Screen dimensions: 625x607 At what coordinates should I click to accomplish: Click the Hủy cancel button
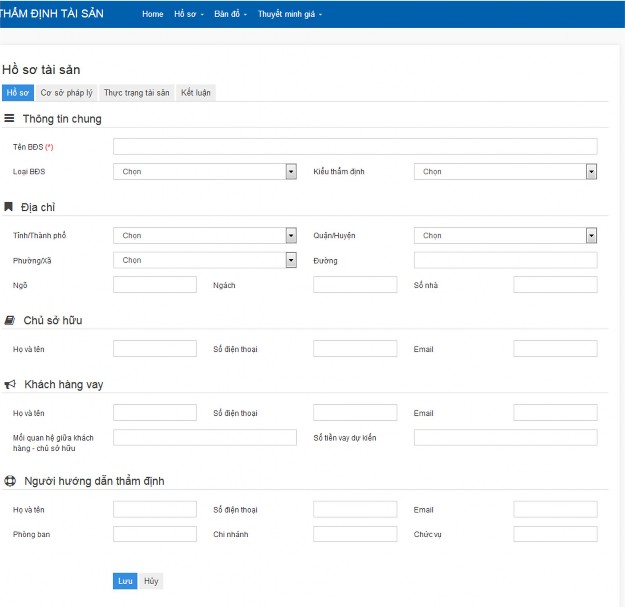pyautogui.click(x=151, y=581)
